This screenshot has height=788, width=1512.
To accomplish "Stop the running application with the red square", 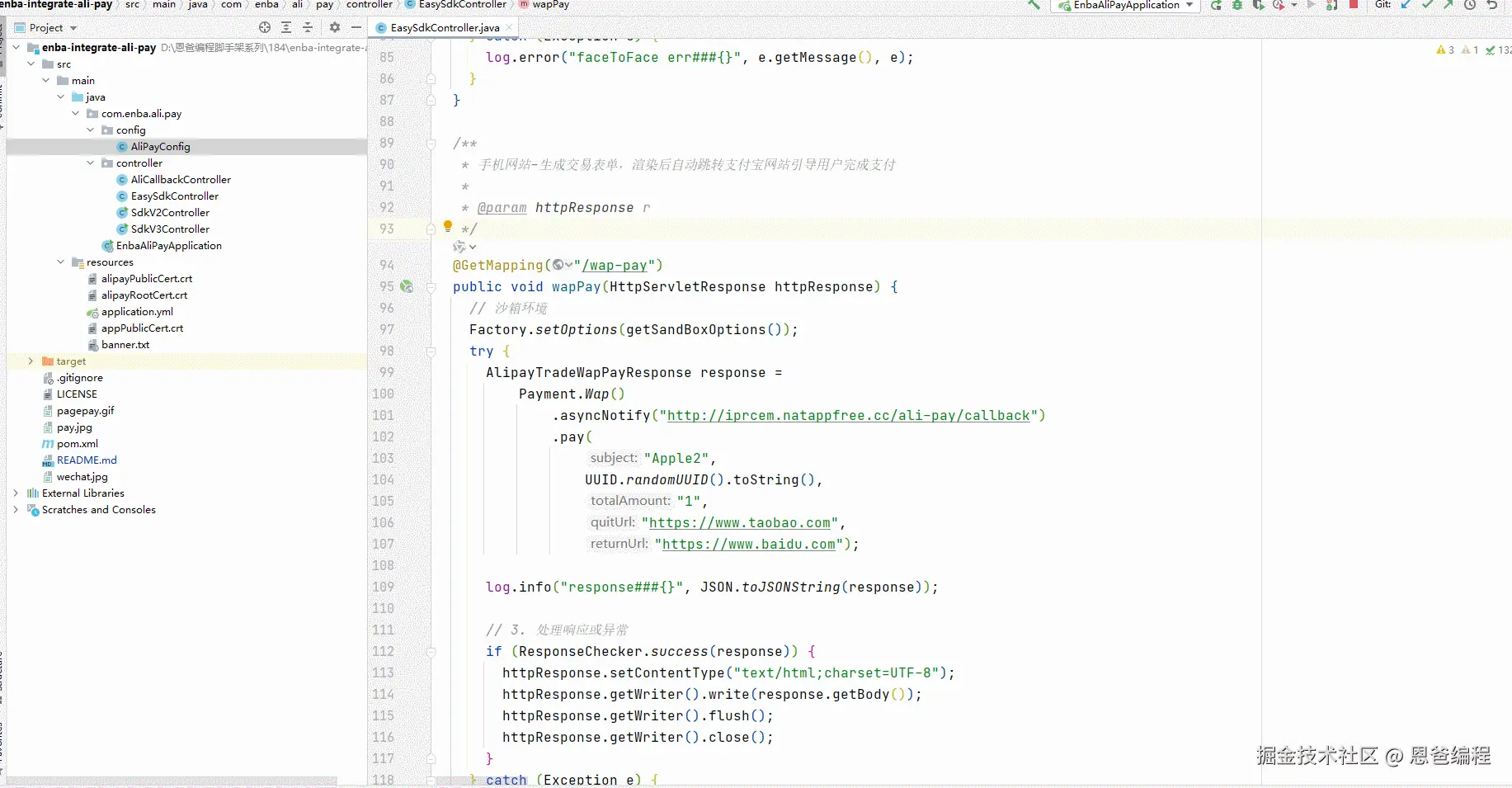I will [x=1354, y=4].
